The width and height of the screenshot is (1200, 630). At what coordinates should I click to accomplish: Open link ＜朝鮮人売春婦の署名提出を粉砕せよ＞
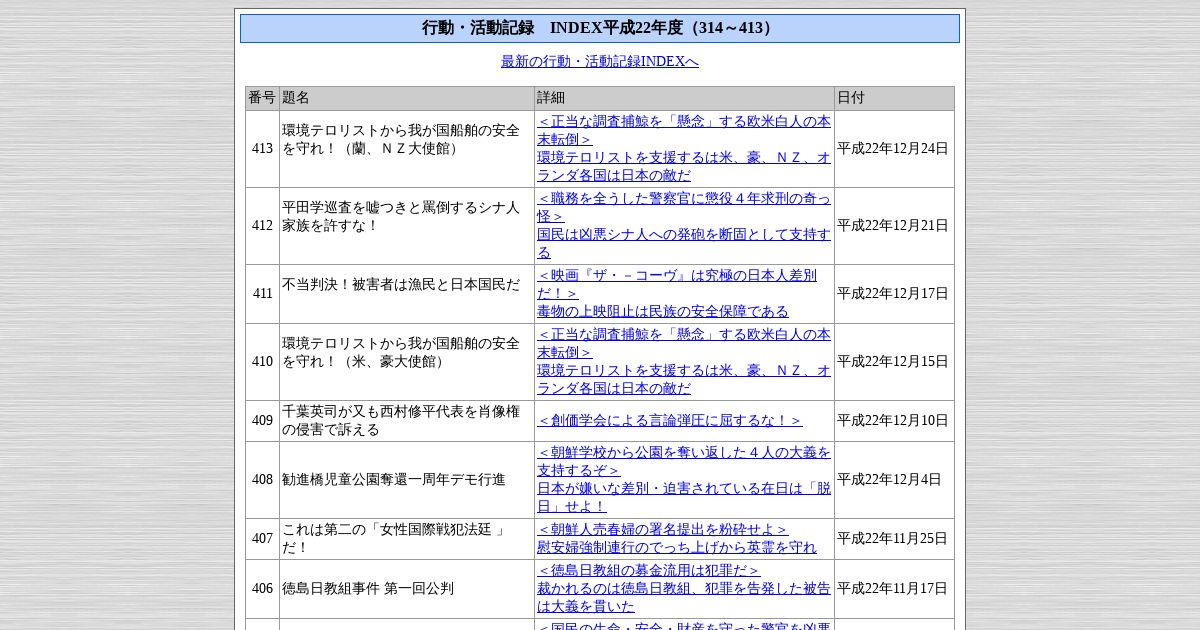[663, 529]
